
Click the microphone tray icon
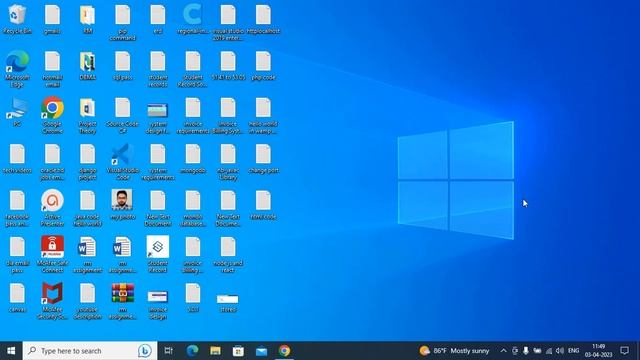(x=526, y=351)
